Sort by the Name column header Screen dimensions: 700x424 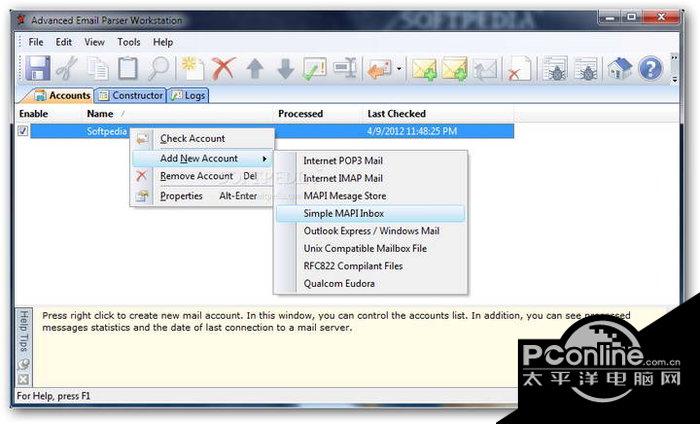click(100, 114)
